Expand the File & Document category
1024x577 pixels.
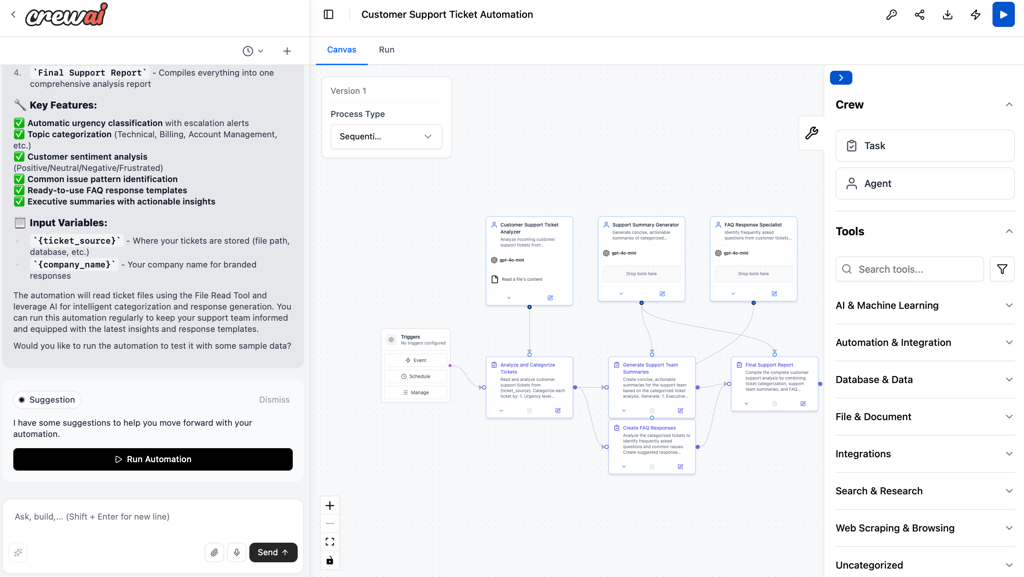point(925,416)
